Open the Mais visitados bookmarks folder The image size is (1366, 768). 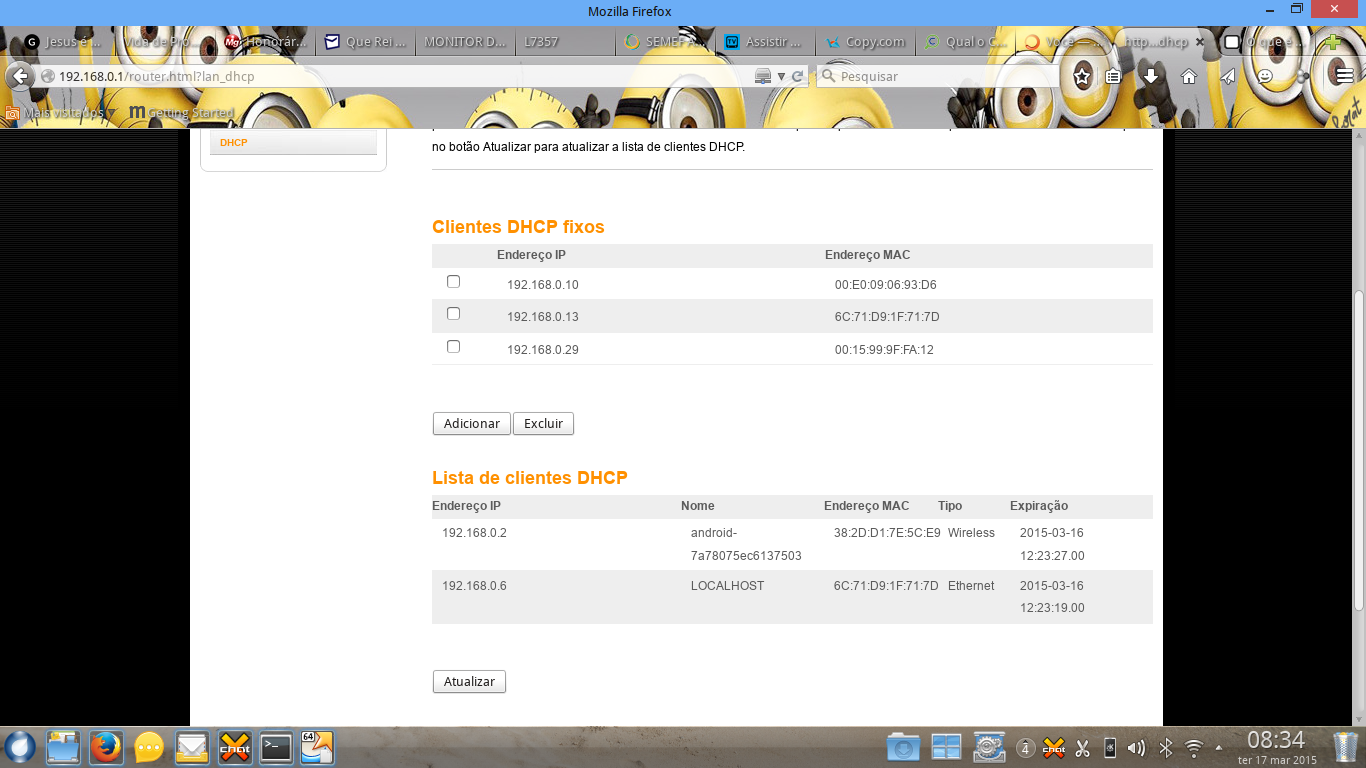[x=60, y=113]
